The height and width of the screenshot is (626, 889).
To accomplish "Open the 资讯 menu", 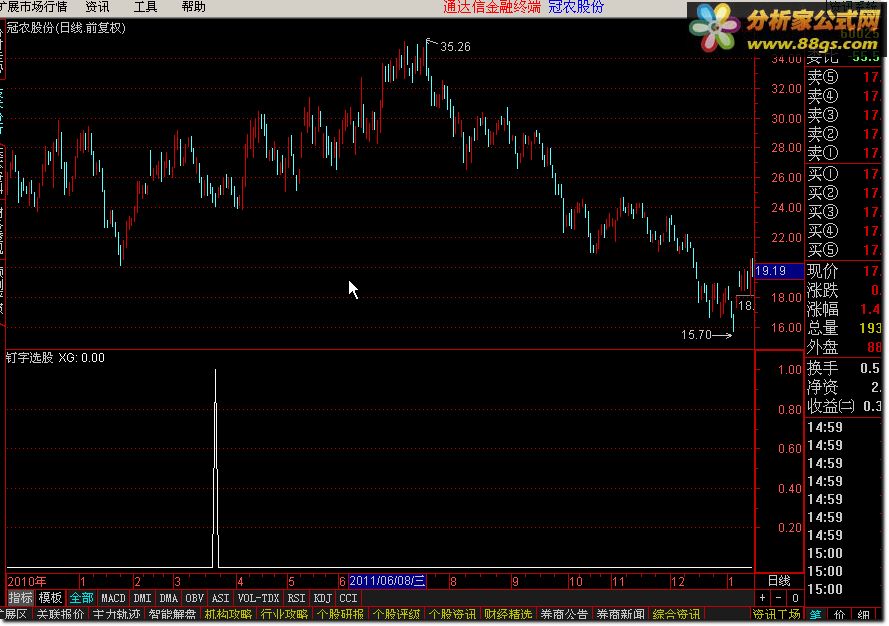I will click(x=97, y=7).
